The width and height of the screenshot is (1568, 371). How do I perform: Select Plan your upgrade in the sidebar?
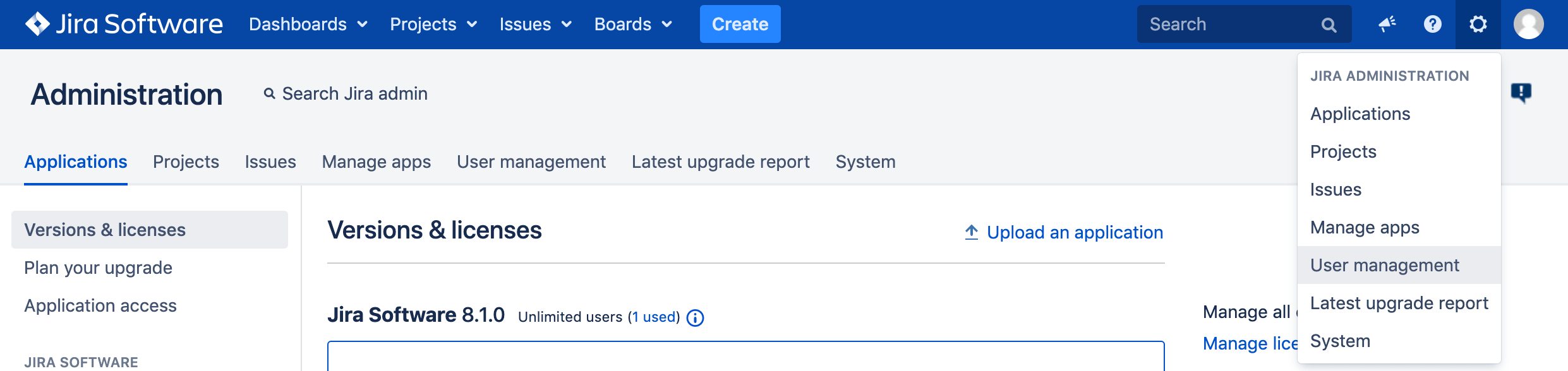click(98, 268)
